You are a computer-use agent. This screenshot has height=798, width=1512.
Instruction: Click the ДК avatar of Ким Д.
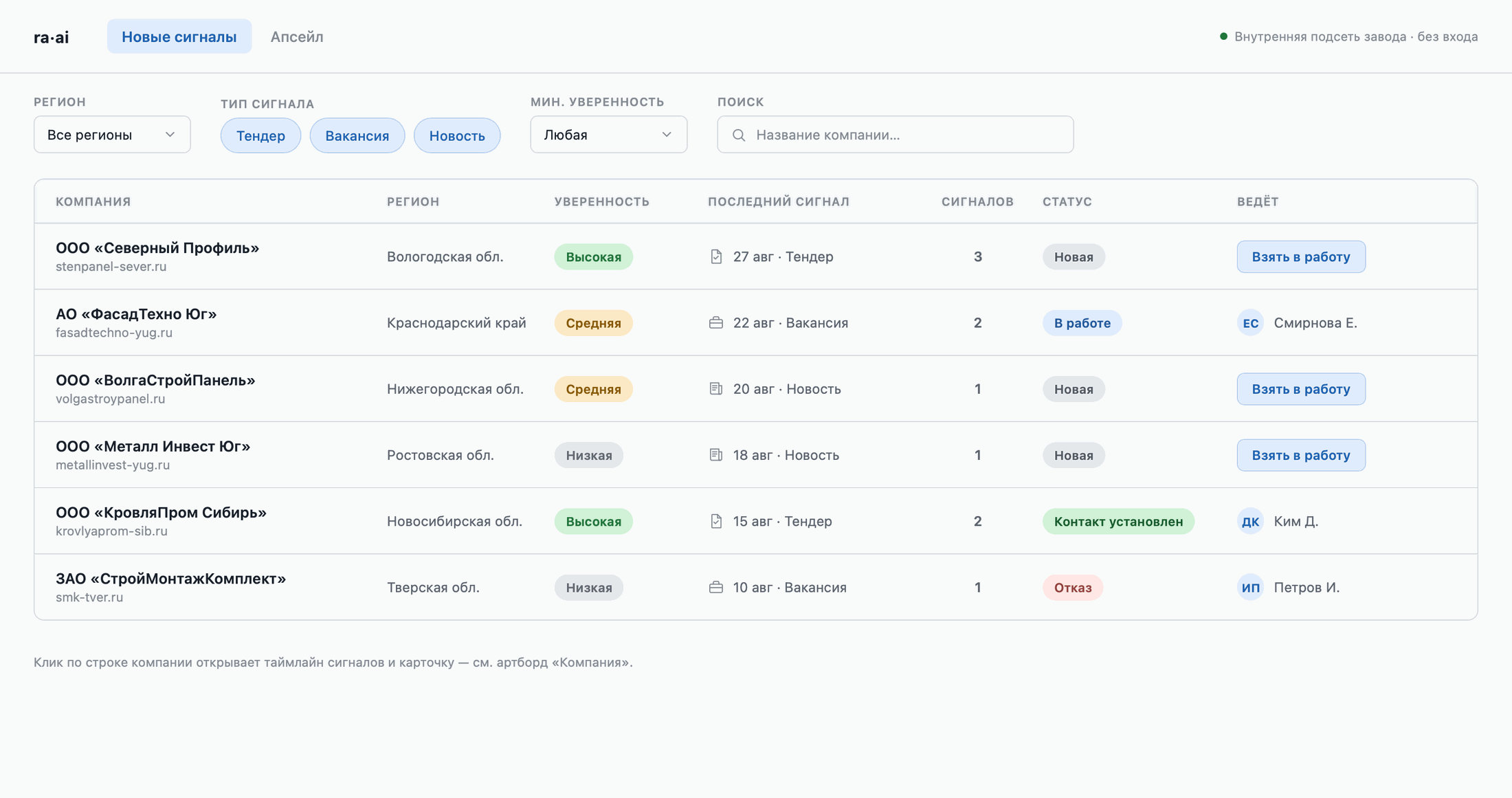(x=1250, y=521)
